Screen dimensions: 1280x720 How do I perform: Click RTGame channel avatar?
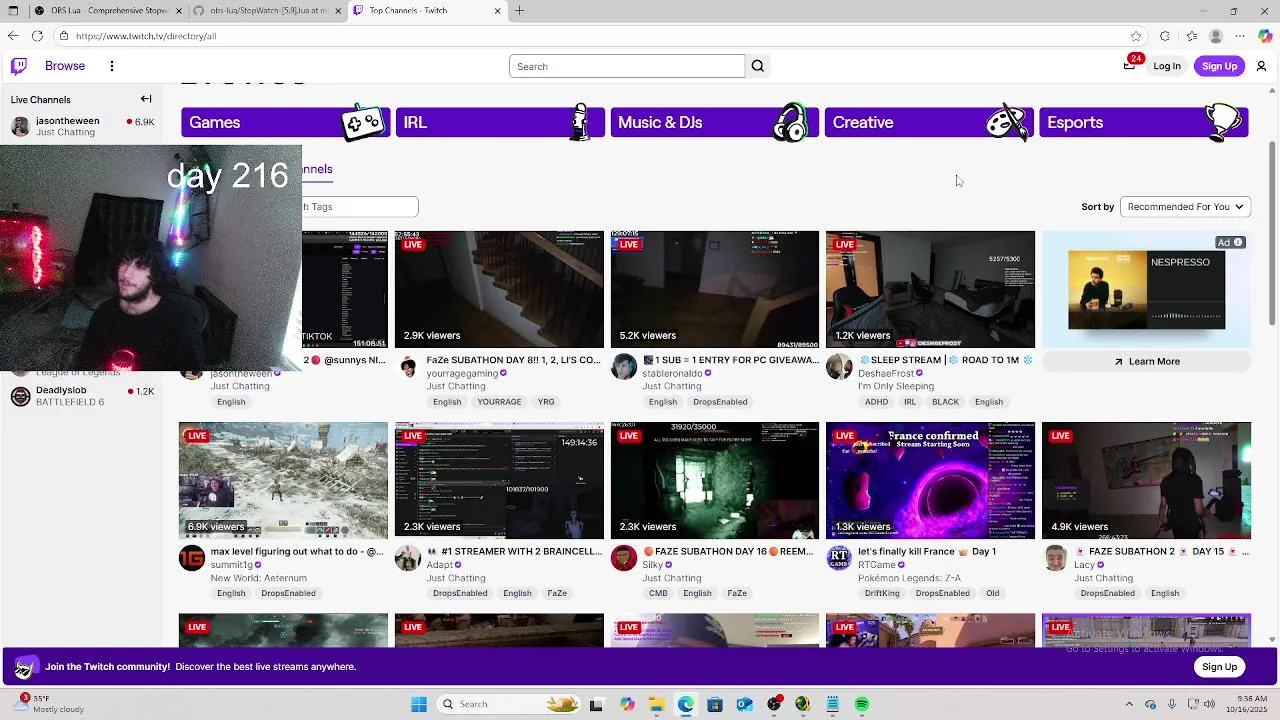click(839, 558)
